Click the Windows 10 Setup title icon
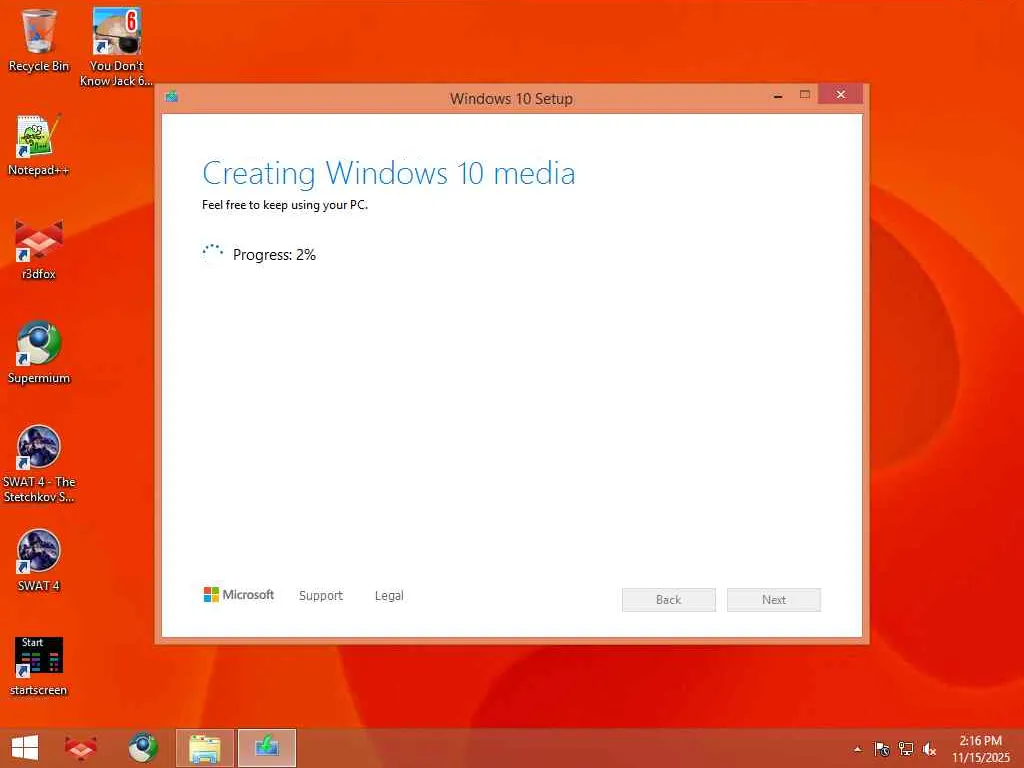Image resolution: width=1024 pixels, height=768 pixels. (172, 97)
